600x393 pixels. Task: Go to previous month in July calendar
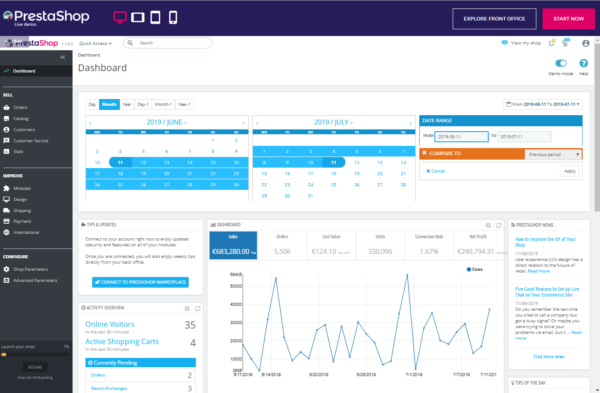pyautogui.click(x=257, y=123)
